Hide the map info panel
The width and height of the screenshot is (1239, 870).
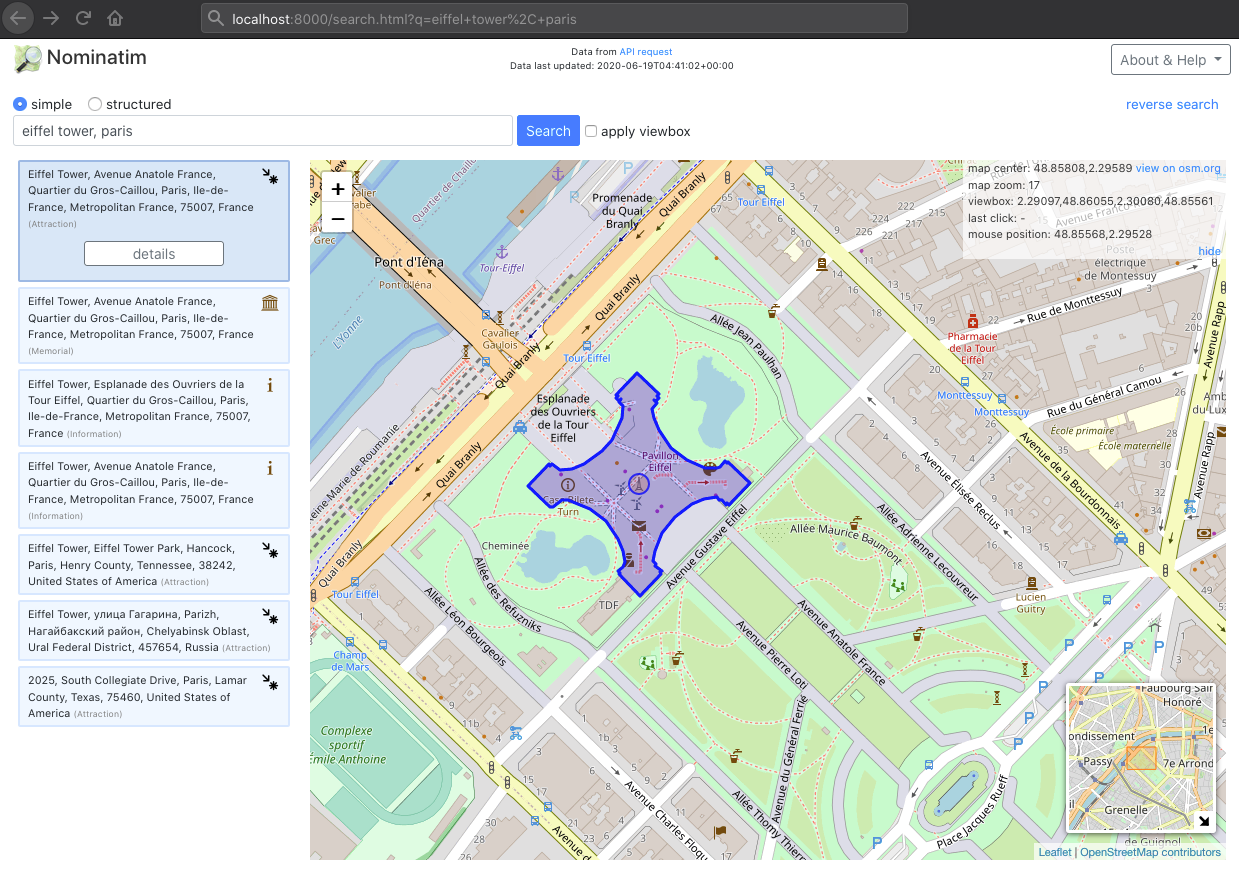1209,250
